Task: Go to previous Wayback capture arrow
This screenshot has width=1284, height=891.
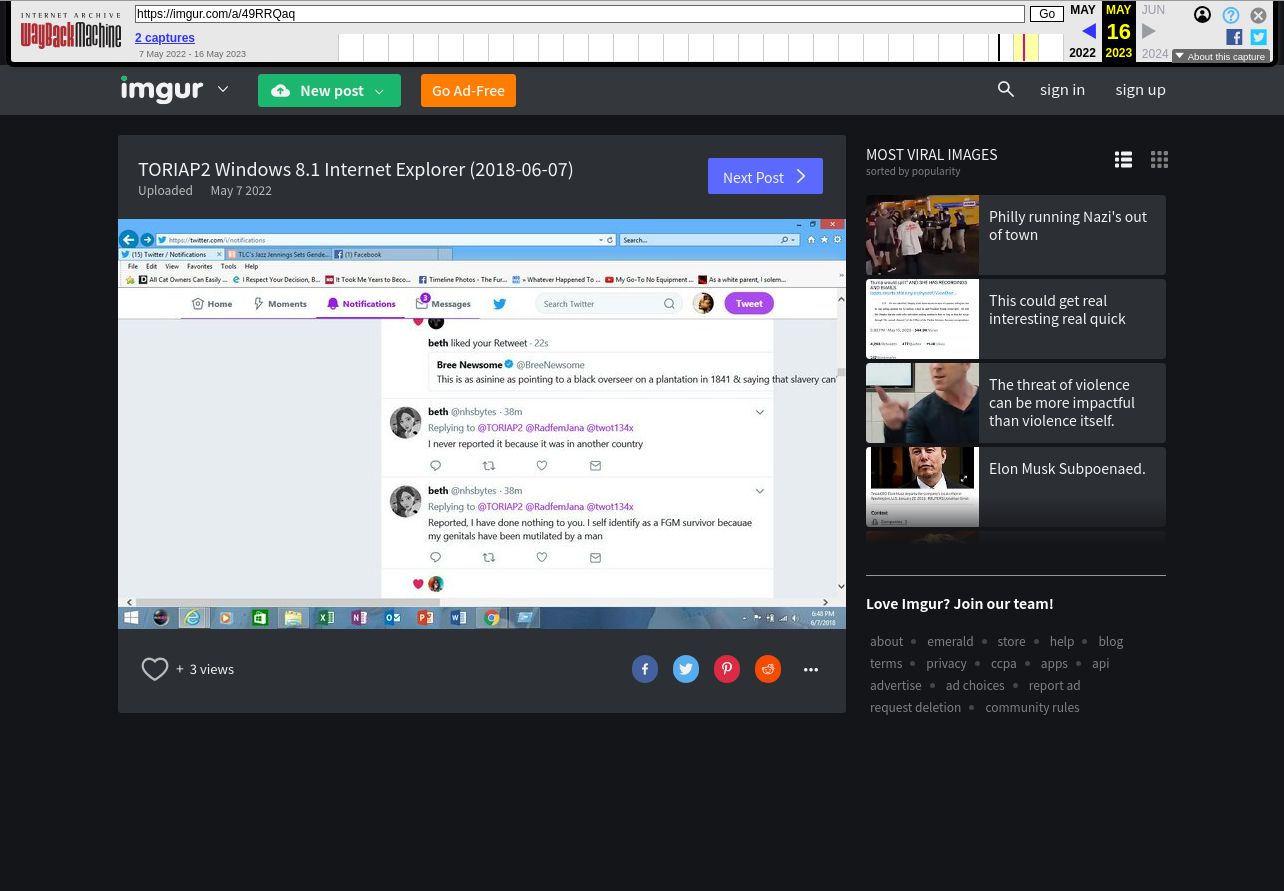Action: (1089, 31)
